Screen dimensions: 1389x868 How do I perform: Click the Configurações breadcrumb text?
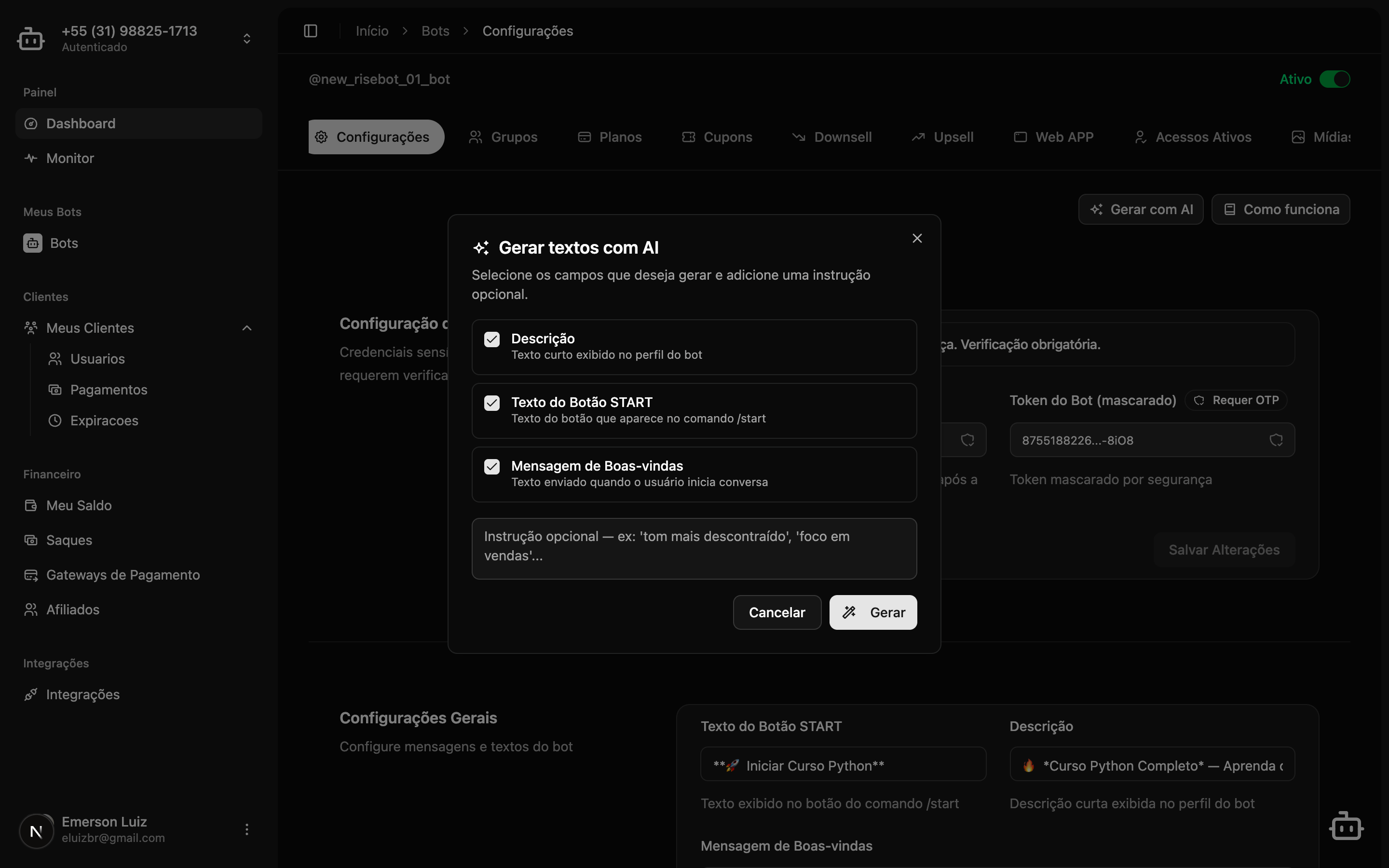tap(528, 31)
